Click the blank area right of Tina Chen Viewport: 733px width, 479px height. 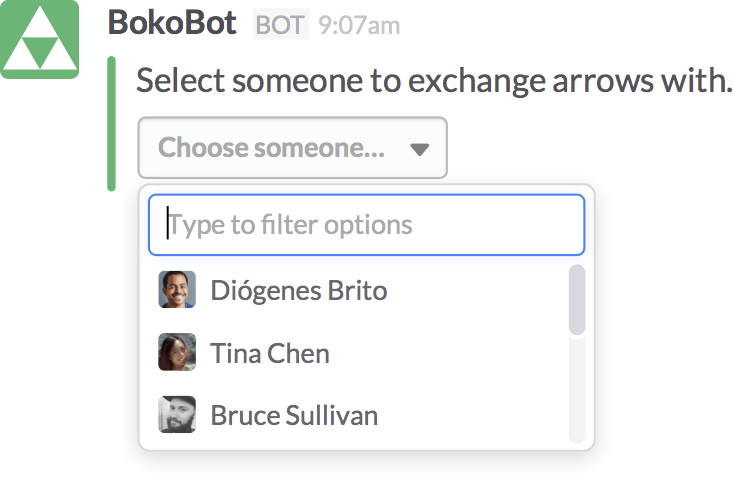pyautogui.click(x=450, y=353)
